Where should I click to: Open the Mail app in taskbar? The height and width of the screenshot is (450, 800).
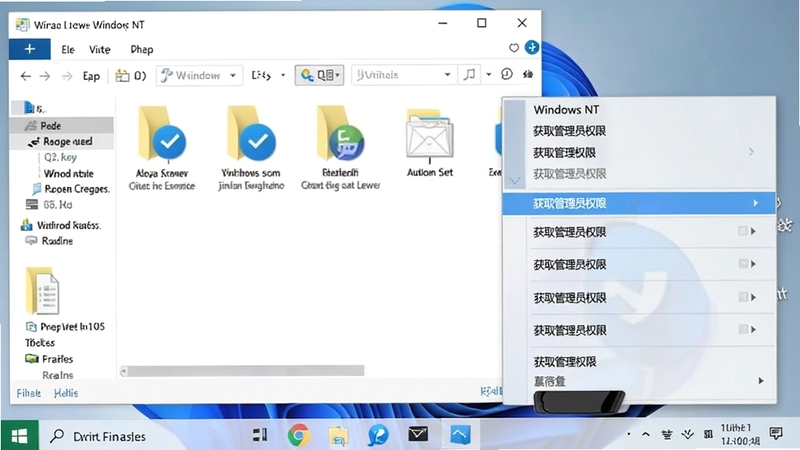click(x=418, y=434)
